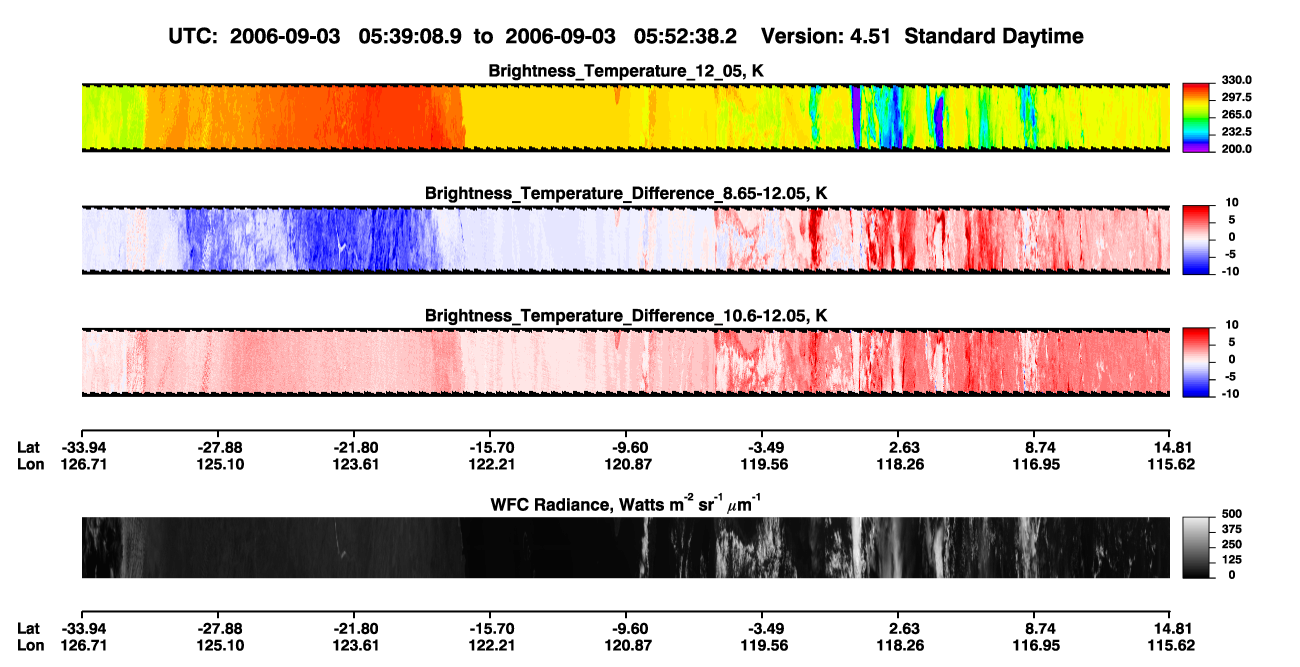
Task: Select the rainbow color bar for Brightness Temperature 12_05
Action: pos(1197,117)
